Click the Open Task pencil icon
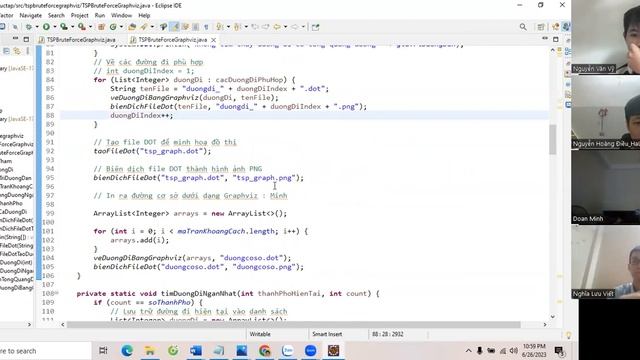 [144, 27]
